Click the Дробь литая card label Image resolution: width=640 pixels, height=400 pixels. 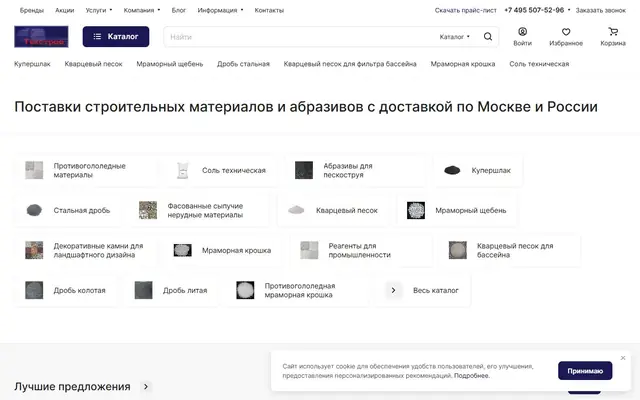click(185, 290)
